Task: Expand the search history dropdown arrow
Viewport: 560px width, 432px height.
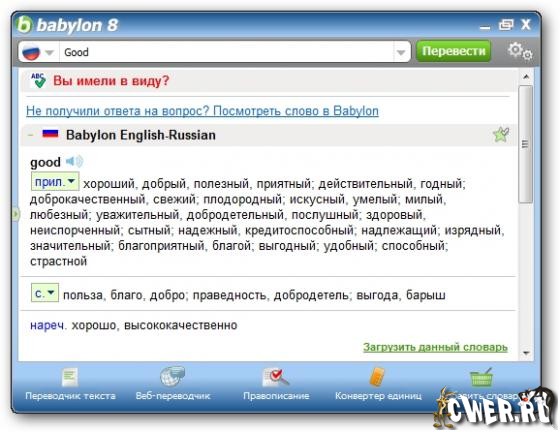Action: pos(401,52)
